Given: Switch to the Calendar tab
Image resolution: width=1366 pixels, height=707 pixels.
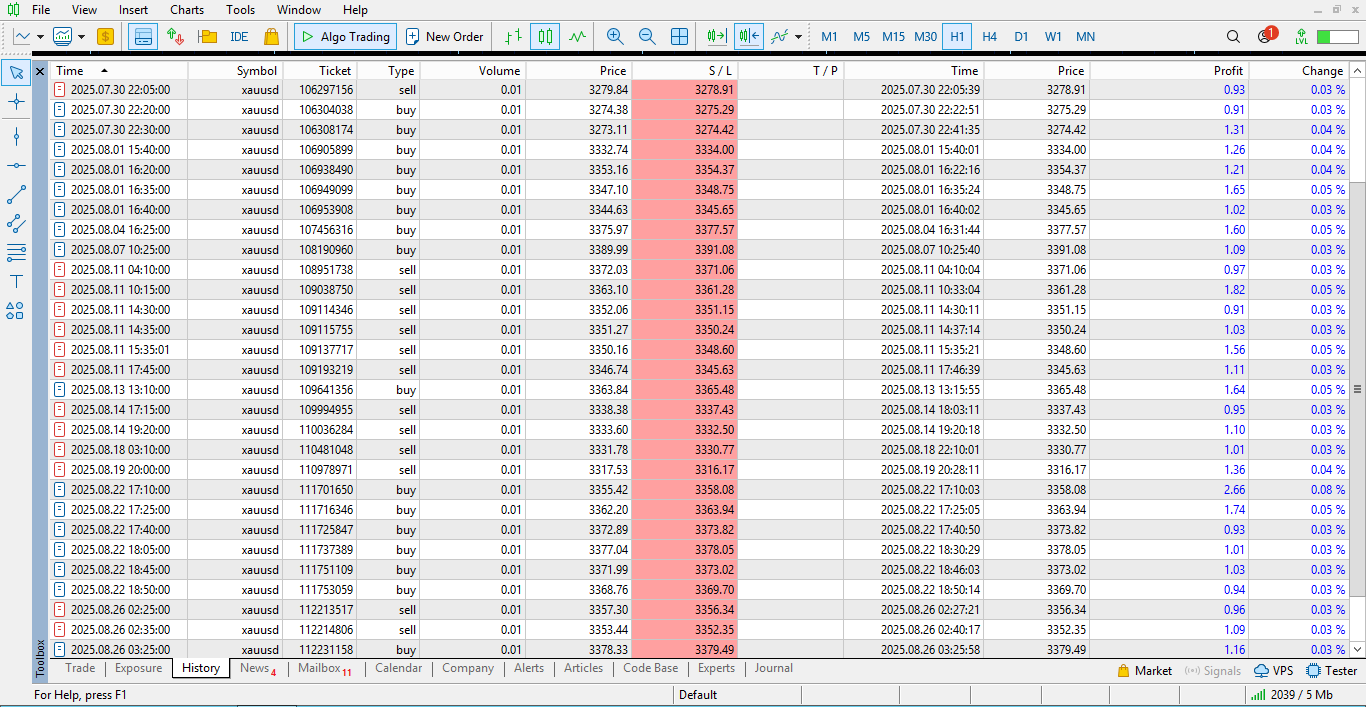Looking at the screenshot, I should pos(398,668).
